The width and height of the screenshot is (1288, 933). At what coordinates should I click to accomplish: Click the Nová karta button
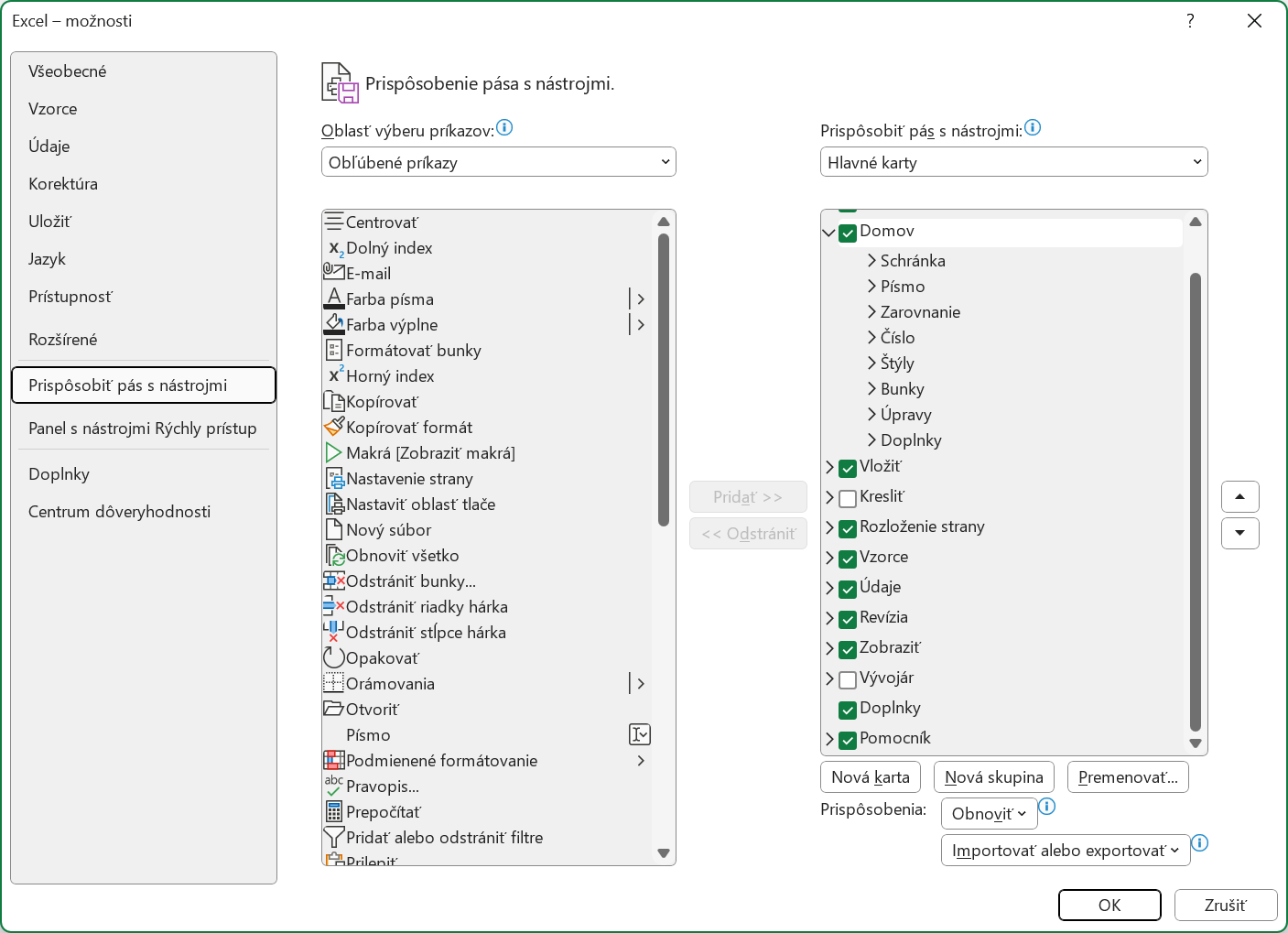tap(871, 777)
